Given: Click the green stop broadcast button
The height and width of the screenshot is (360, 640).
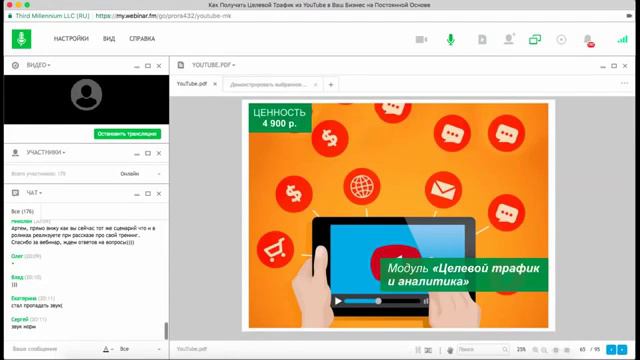Looking at the screenshot, I should (127, 134).
